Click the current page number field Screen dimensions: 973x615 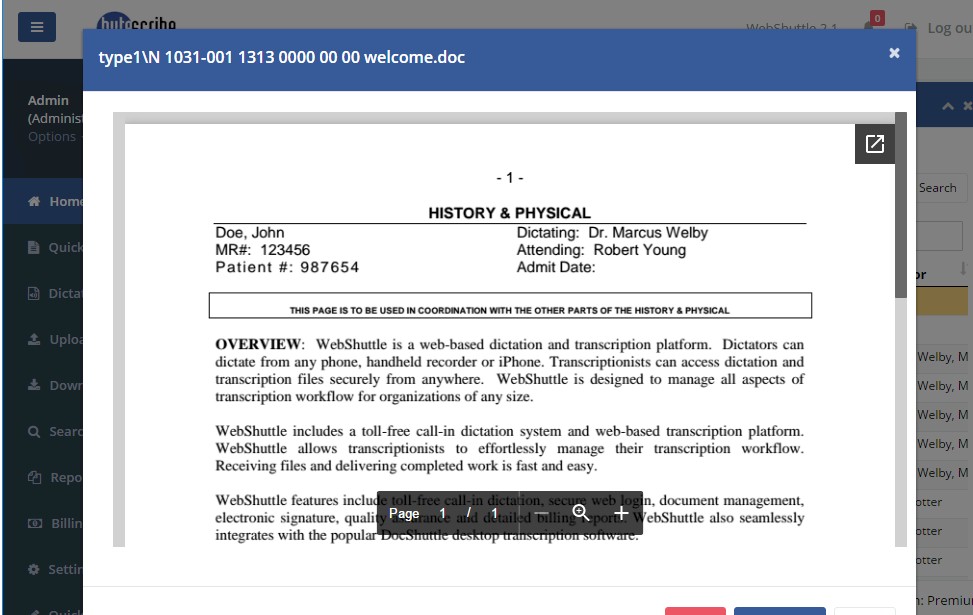tap(442, 513)
